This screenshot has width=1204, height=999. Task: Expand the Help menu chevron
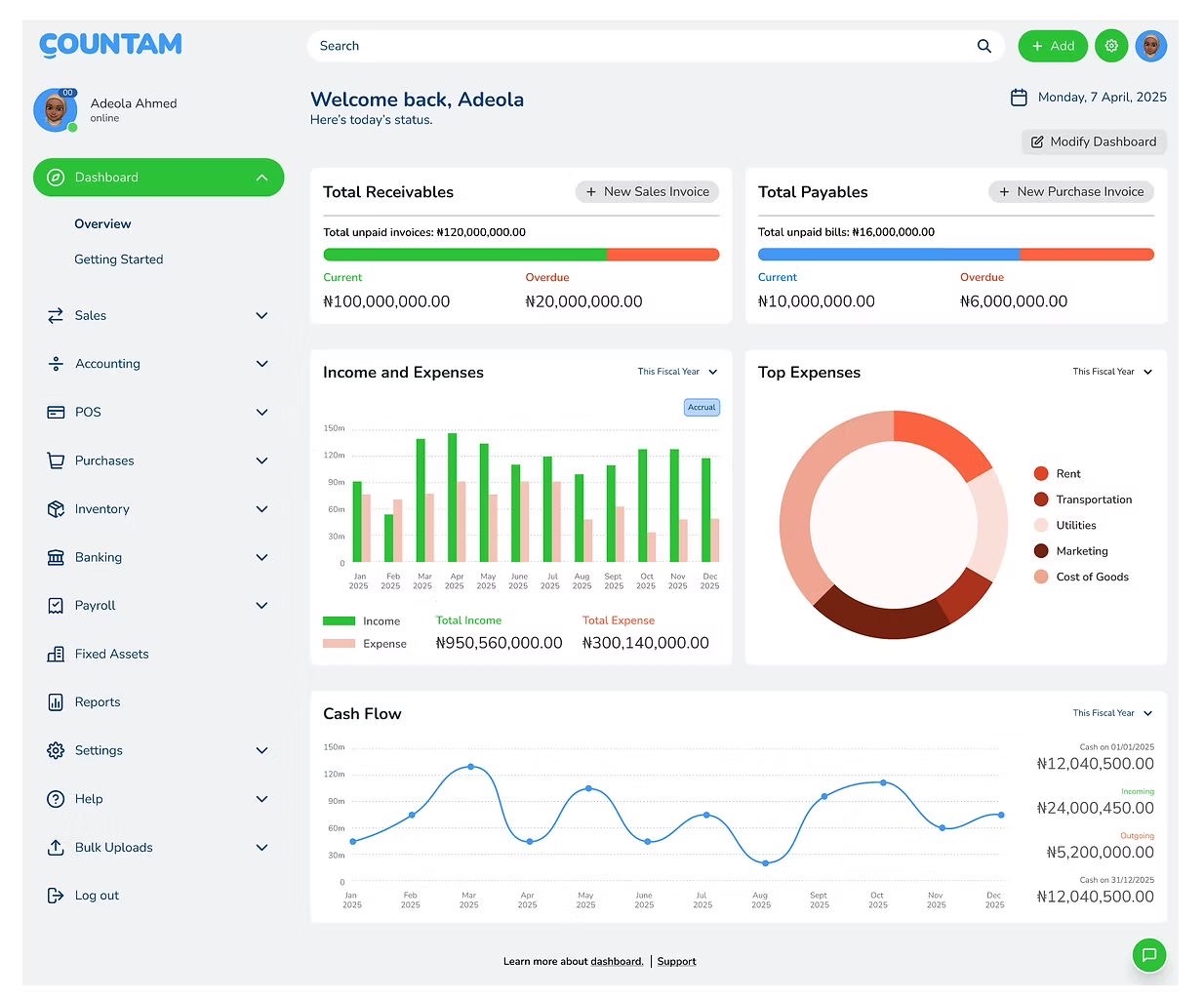[261, 799]
